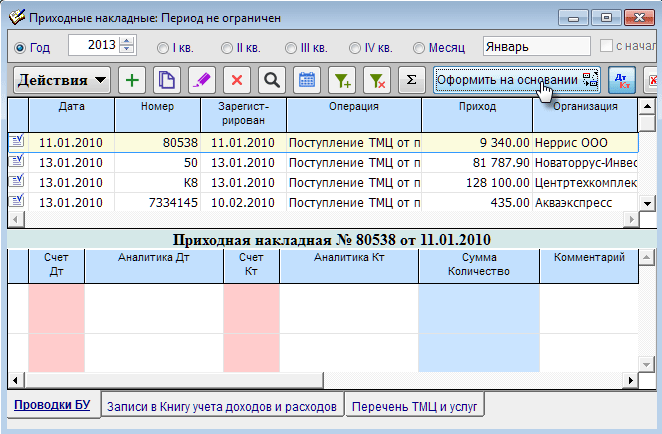
Task: Click the postings table horizontal scrollbar thumb
Action: click(x=174, y=380)
